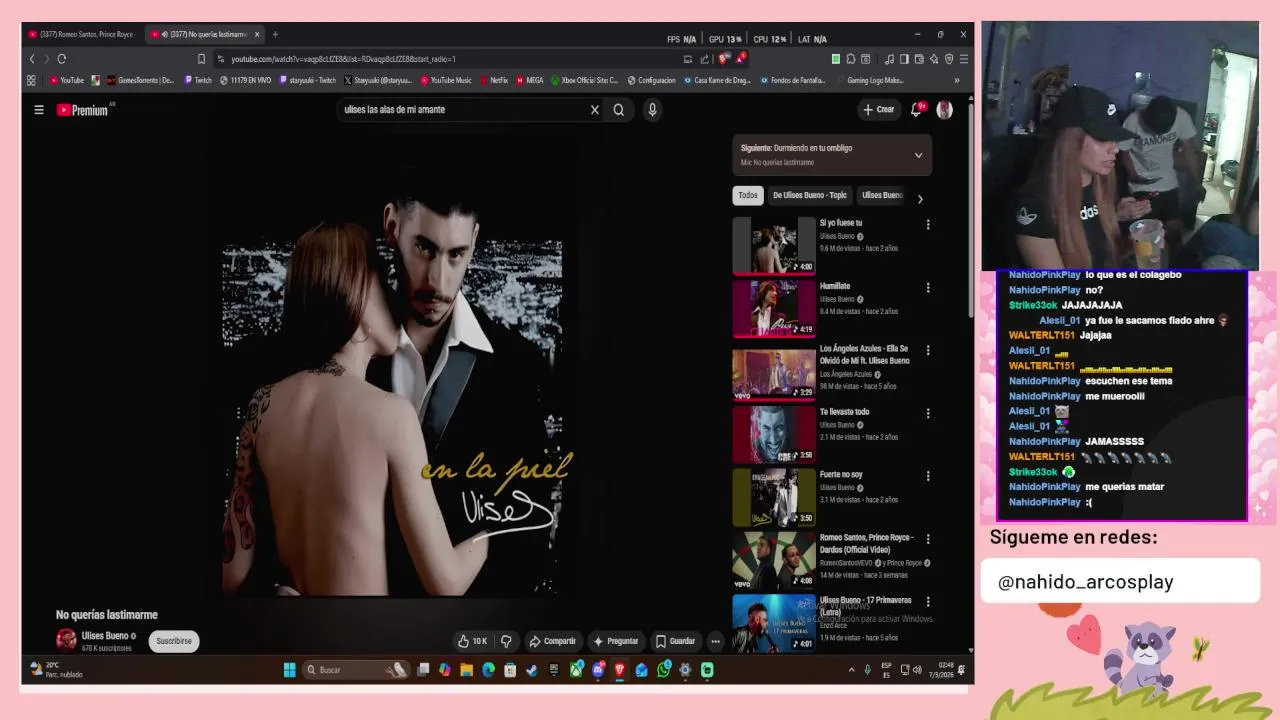Viewport: 1280px width, 720px height.
Task: Open the weather widget showing 20°C
Action: (57, 670)
